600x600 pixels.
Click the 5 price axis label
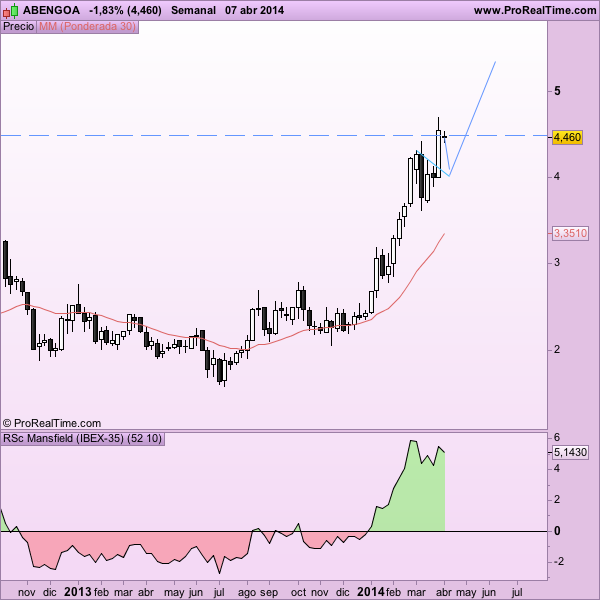tap(558, 91)
